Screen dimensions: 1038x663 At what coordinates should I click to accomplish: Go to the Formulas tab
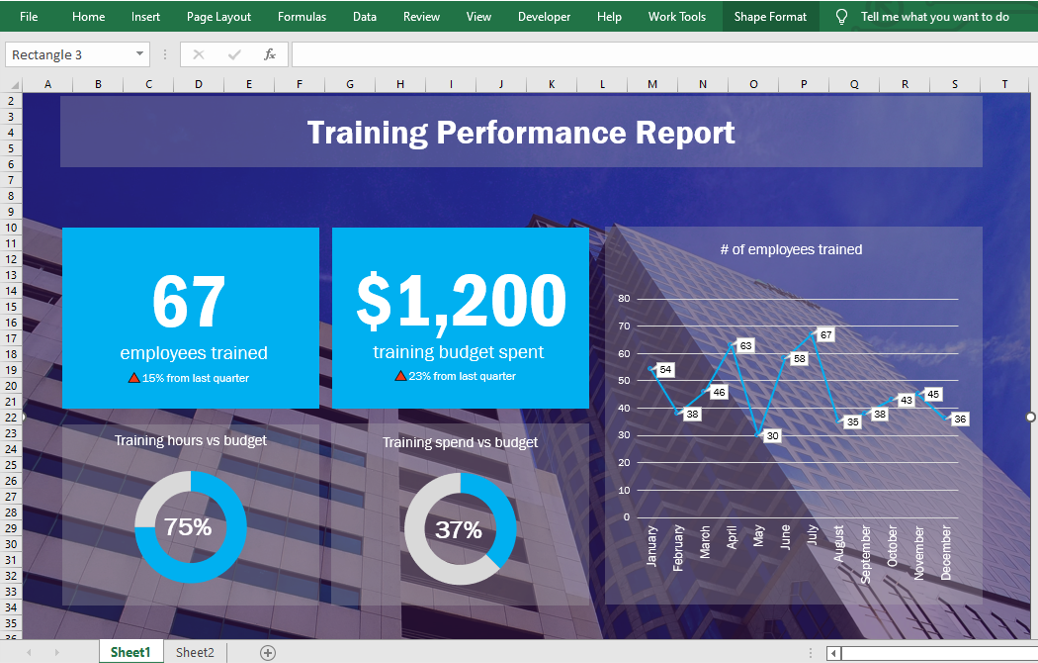pyautogui.click(x=302, y=17)
